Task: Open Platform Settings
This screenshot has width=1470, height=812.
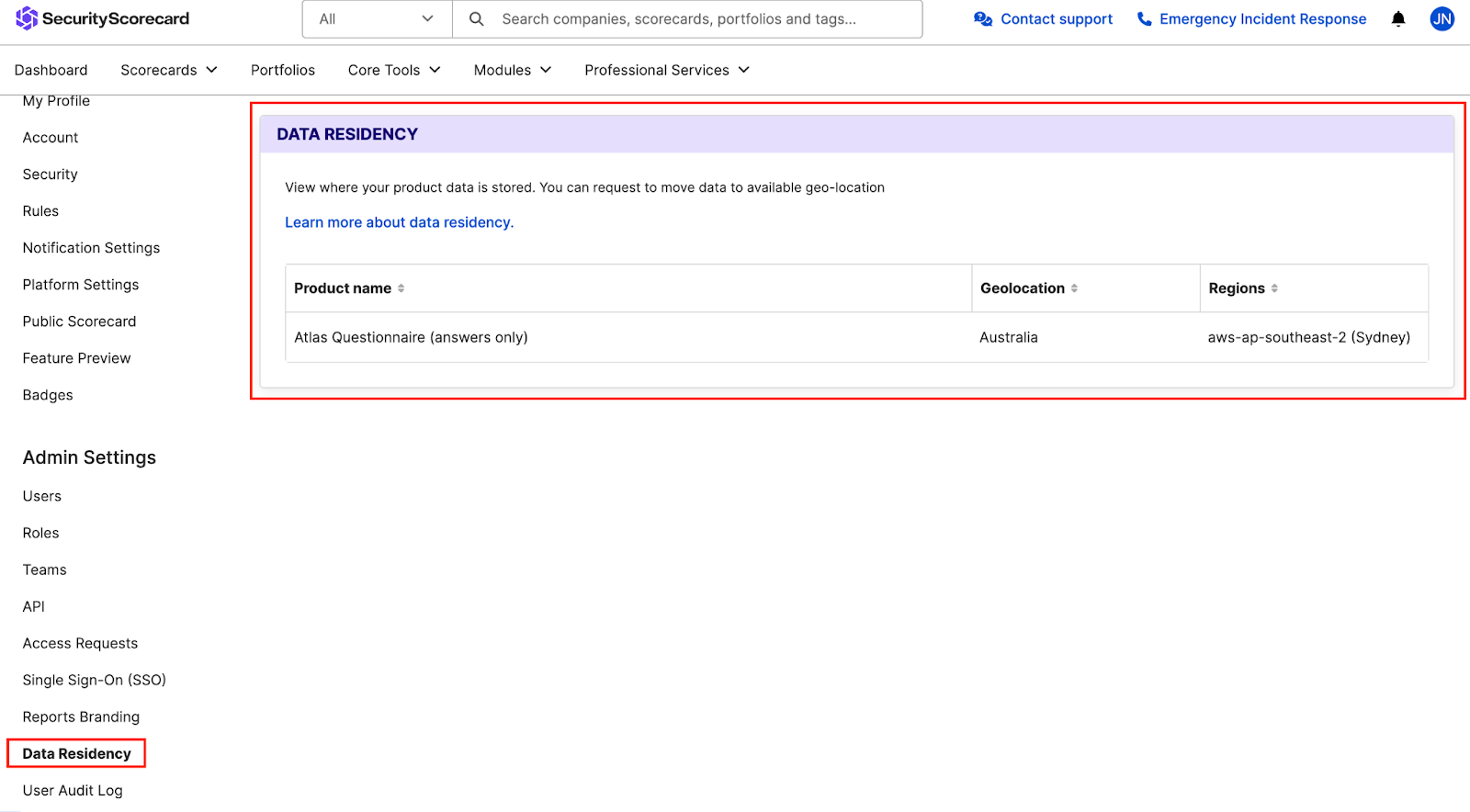Action: click(x=81, y=285)
